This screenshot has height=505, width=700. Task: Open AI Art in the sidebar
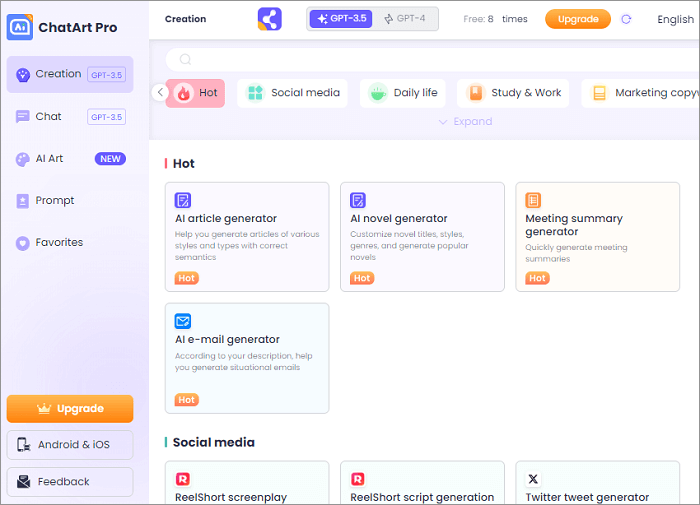70,159
